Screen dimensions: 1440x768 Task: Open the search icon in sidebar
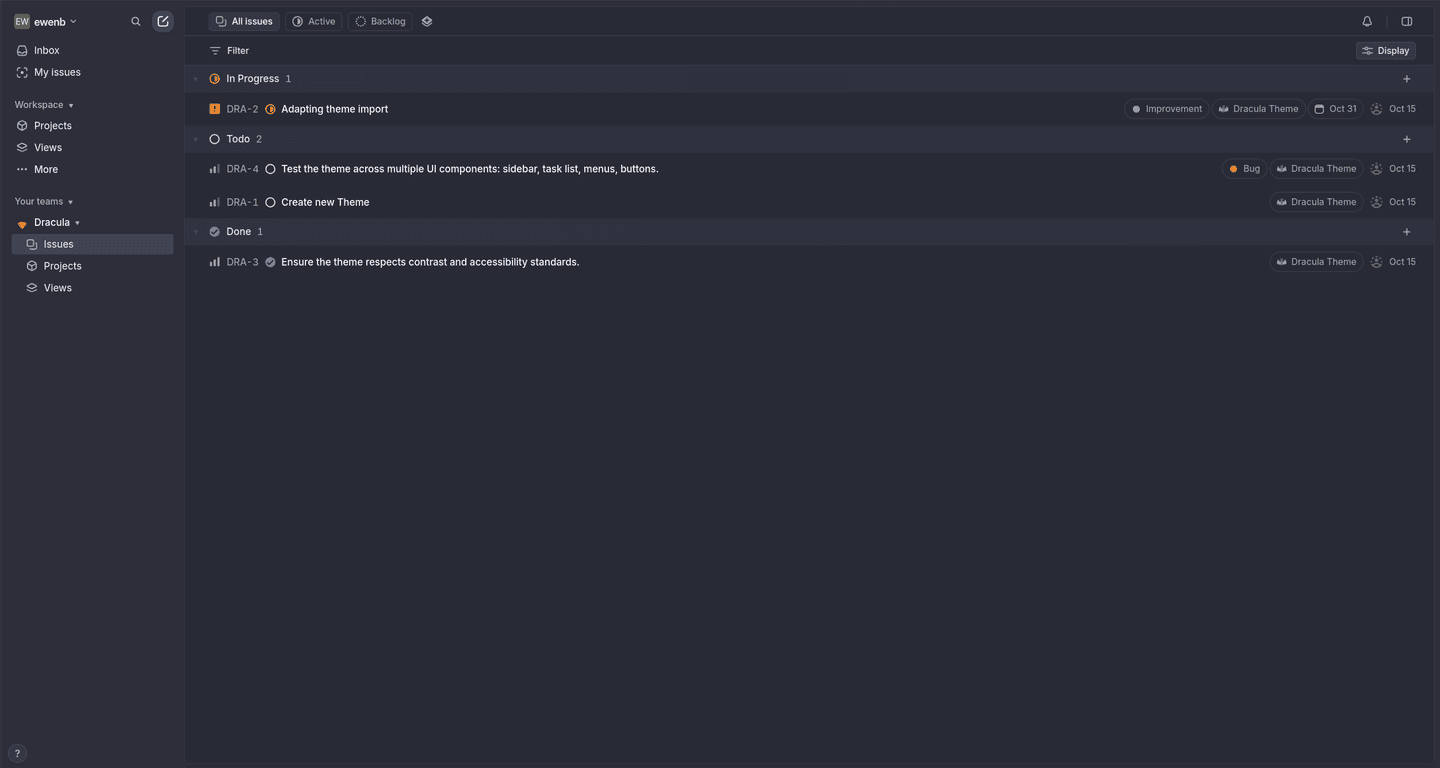(x=136, y=21)
